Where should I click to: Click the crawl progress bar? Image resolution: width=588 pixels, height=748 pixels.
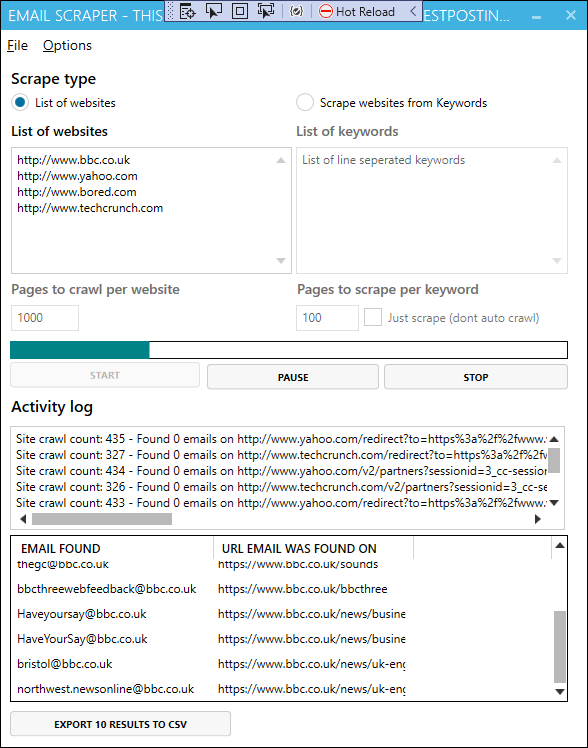289,350
